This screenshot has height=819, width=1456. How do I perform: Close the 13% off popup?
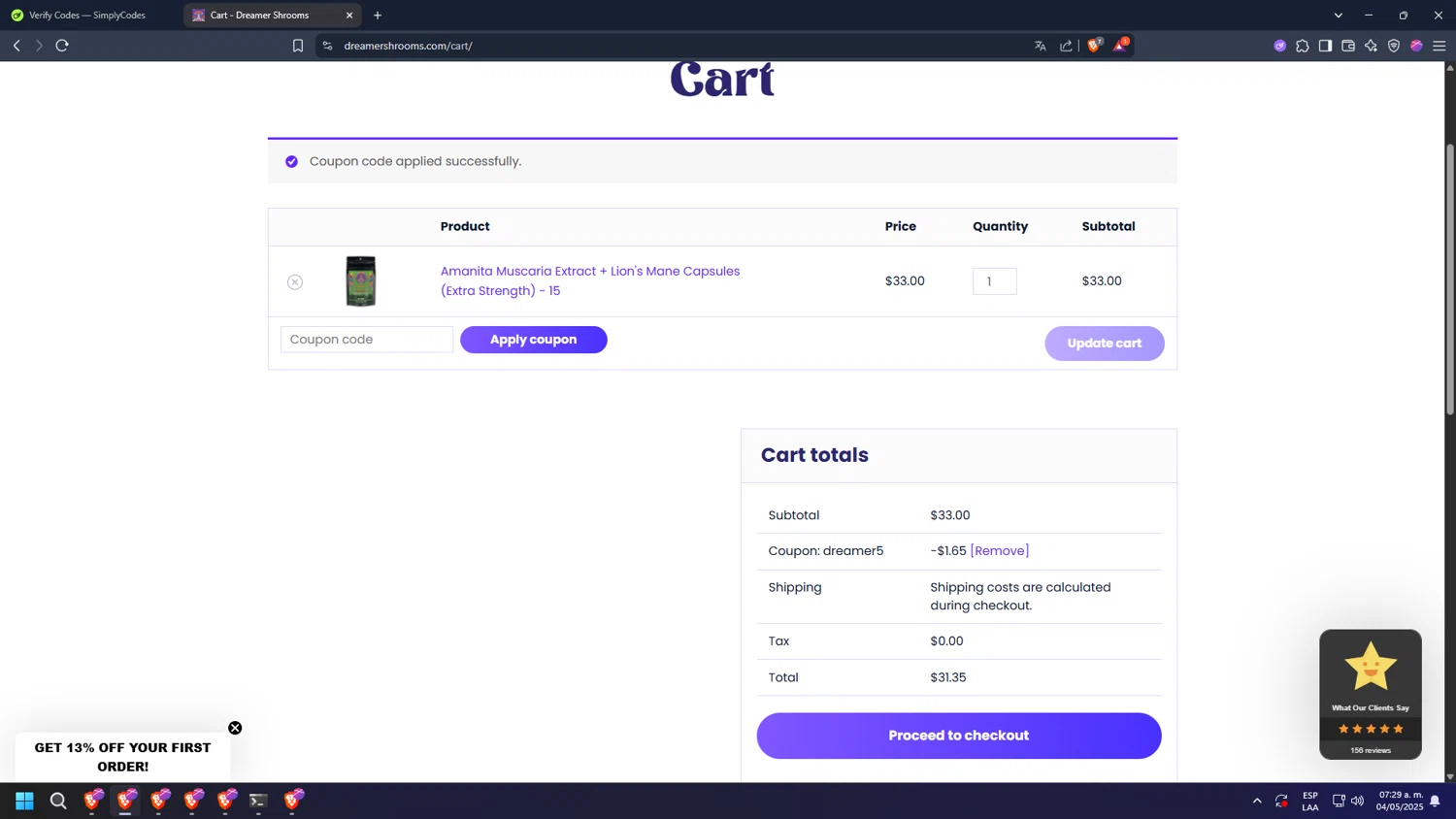coord(235,728)
